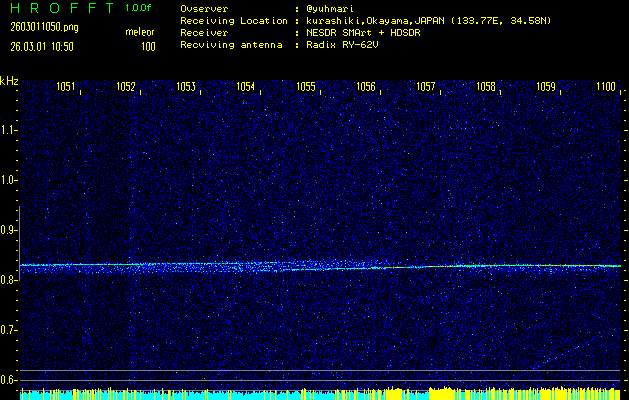Image resolution: width=629 pixels, height=400 pixels.
Task: Click the 0.7 frequency axis label
Action: point(9,330)
